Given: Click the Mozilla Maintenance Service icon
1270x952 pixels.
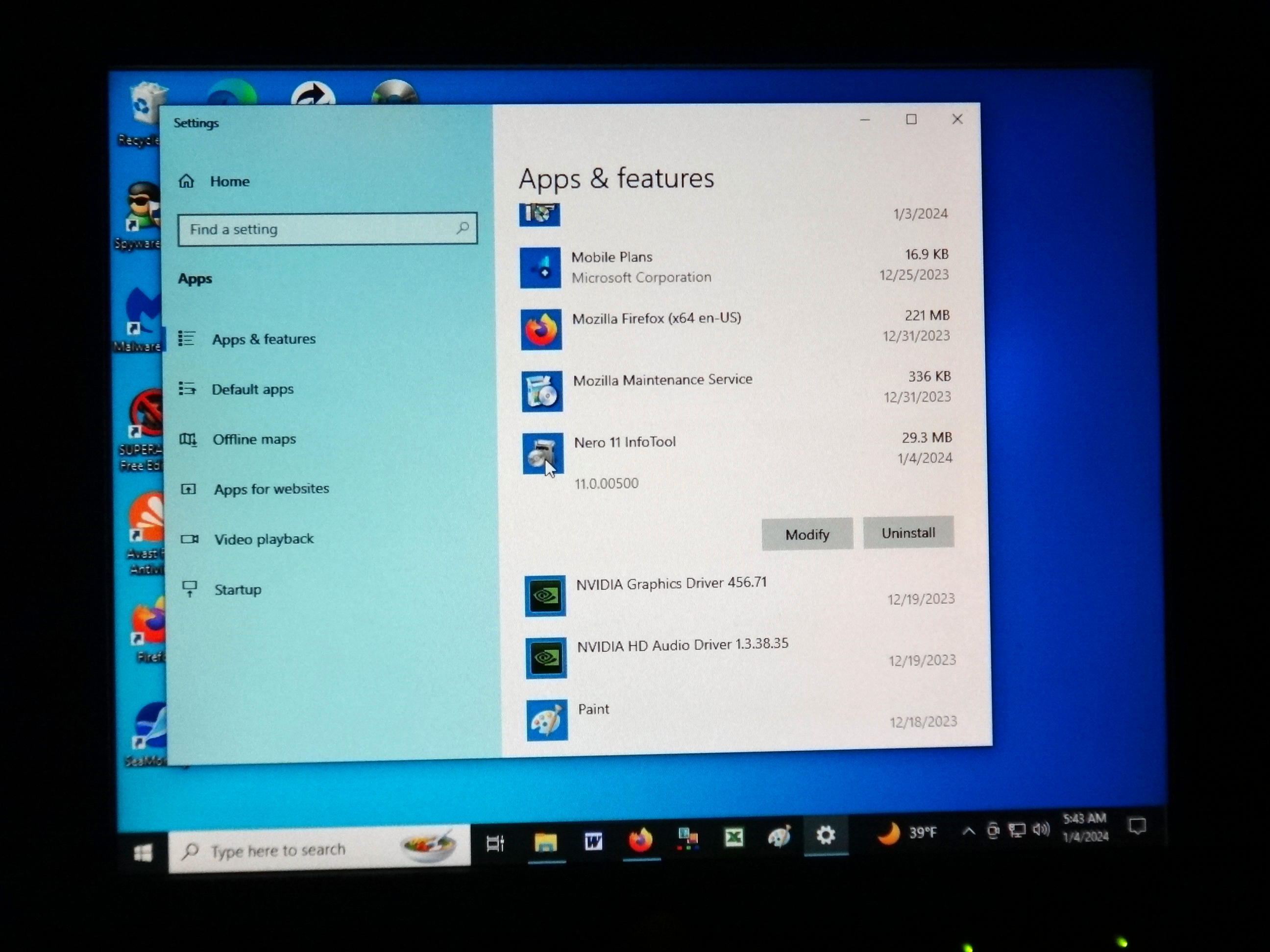Looking at the screenshot, I should point(542,391).
